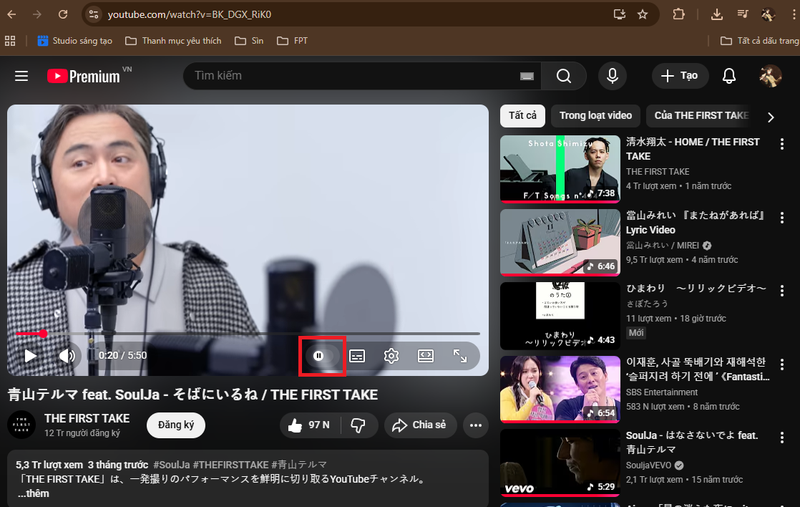
Task: Open Sin bookmark folder
Action: tap(249, 41)
